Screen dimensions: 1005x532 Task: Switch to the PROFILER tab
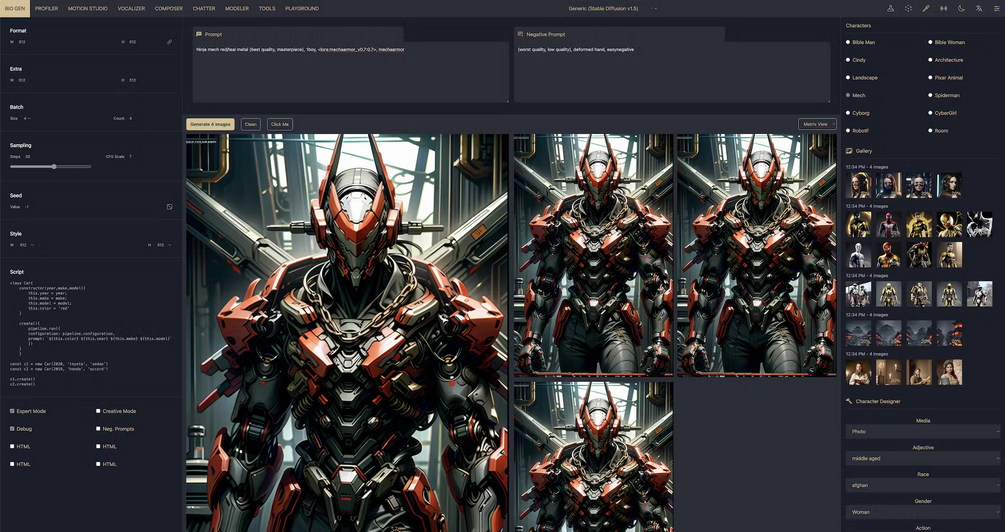point(46,8)
